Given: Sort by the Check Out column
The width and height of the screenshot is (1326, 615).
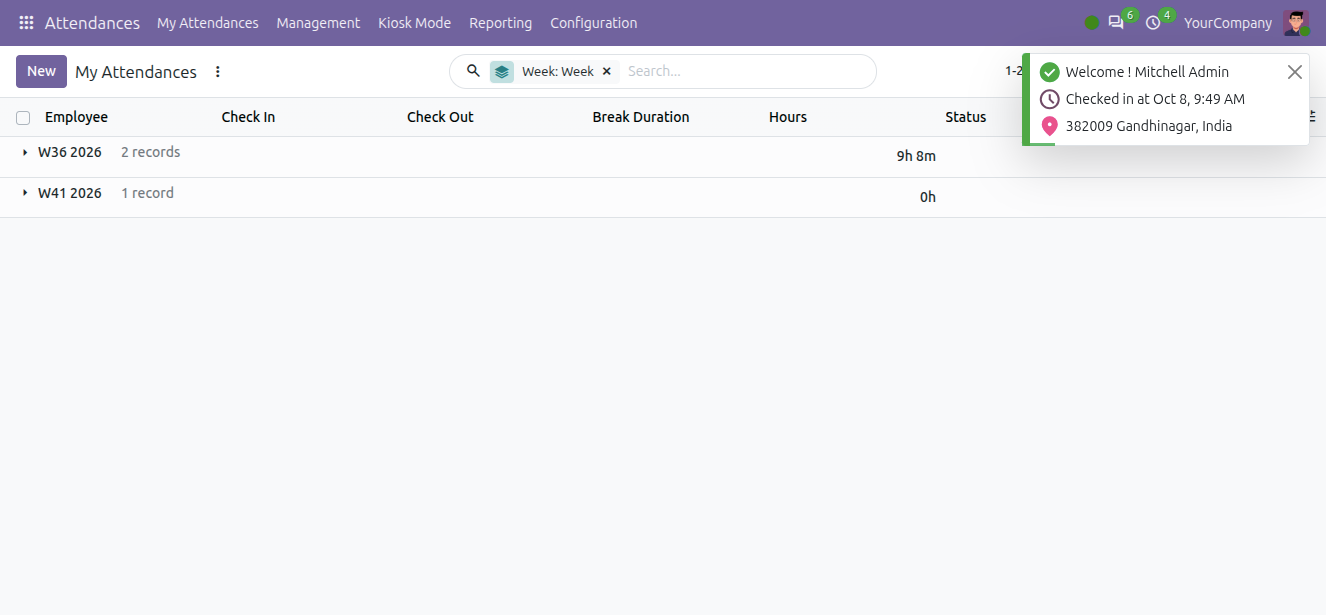Looking at the screenshot, I should click(440, 117).
